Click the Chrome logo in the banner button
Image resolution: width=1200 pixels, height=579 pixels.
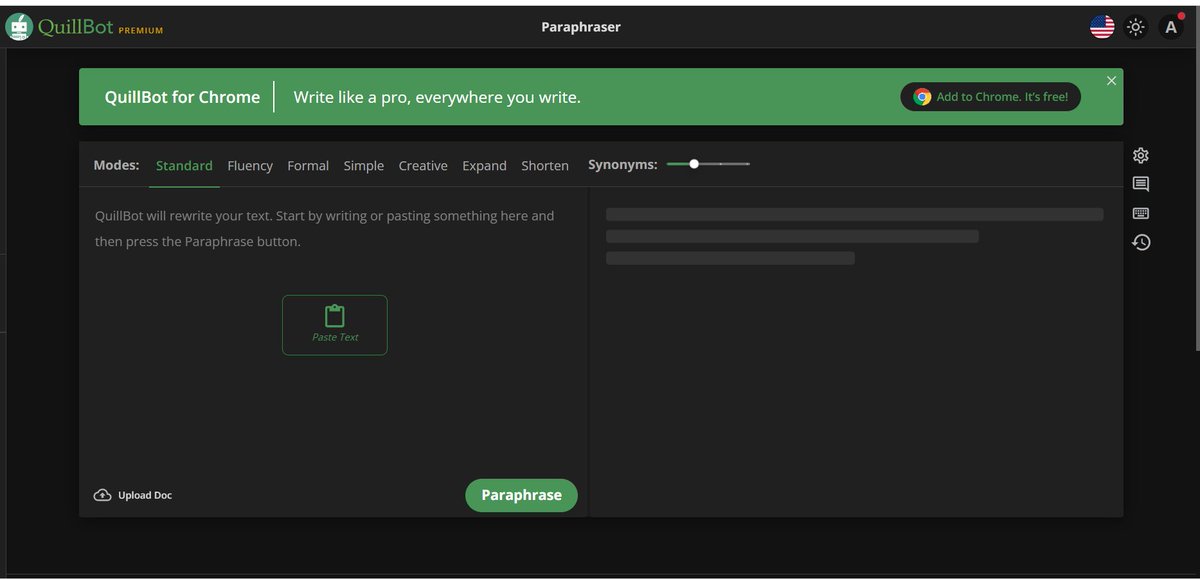(x=922, y=97)
